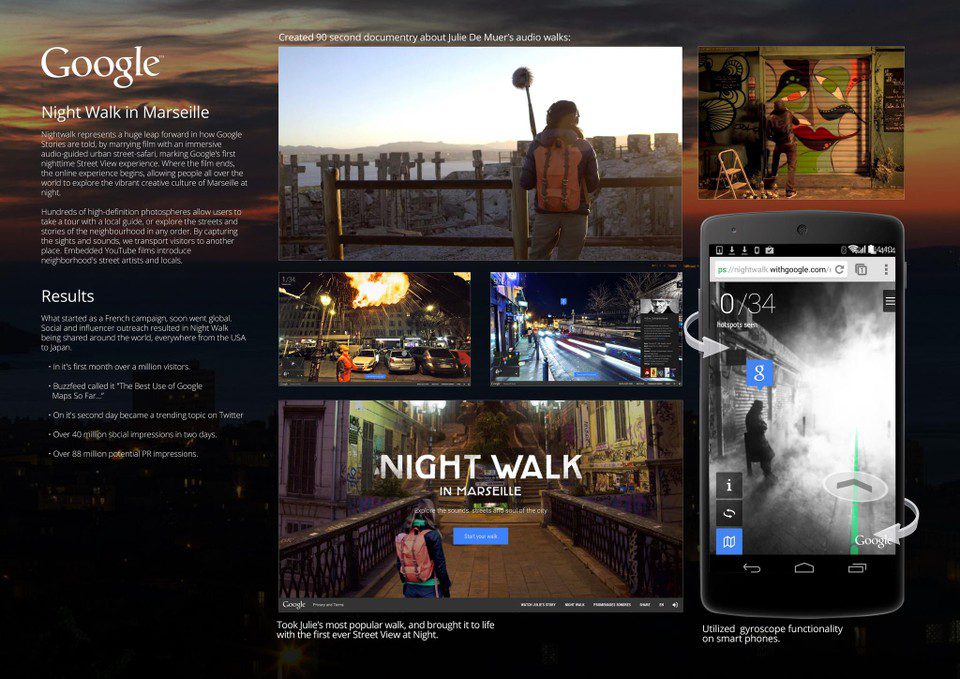Viewport: 960px width, 679px height.
Task: Toggle the sound icon in the website footer
Action: pyautogui.click(x=675, y=604)
